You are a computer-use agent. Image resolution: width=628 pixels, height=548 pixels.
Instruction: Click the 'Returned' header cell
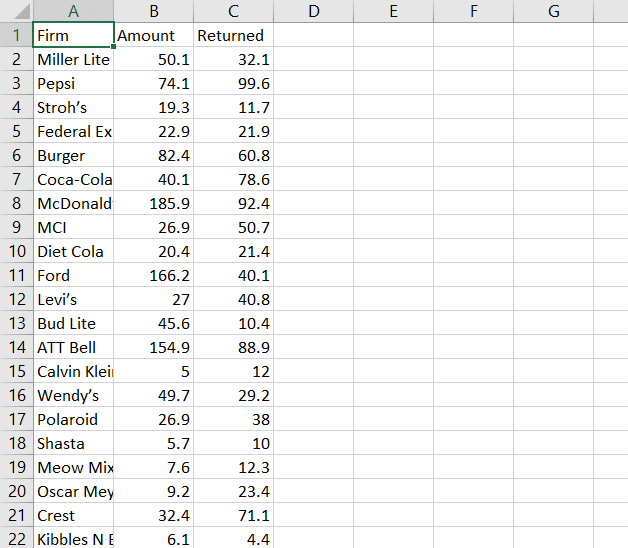[233, 35]
